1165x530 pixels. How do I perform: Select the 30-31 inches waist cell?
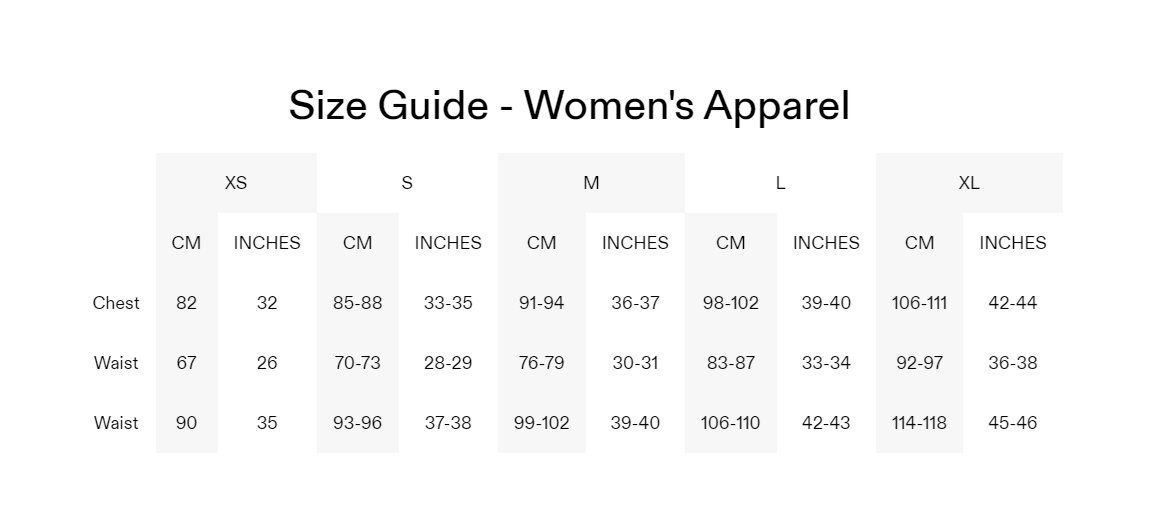635,363
